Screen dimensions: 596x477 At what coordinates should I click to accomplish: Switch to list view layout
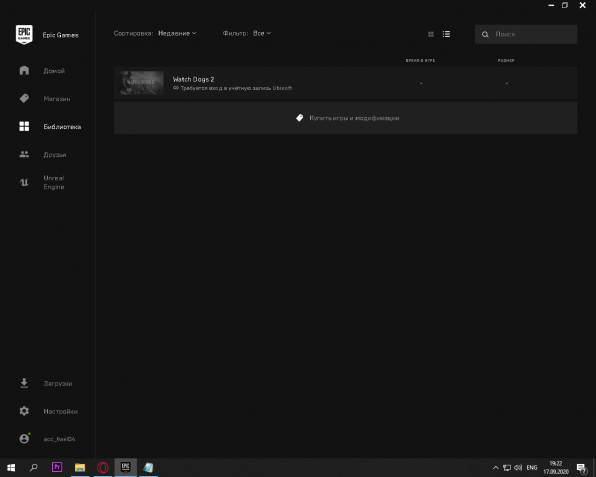[446, 34]
